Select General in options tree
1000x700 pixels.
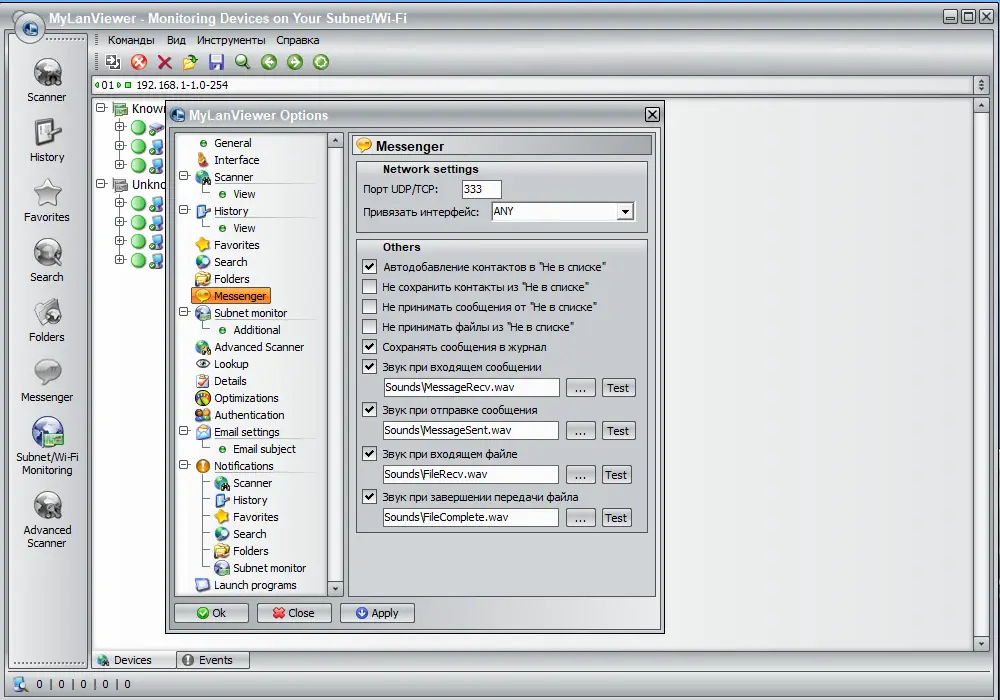tap(232, 143)
